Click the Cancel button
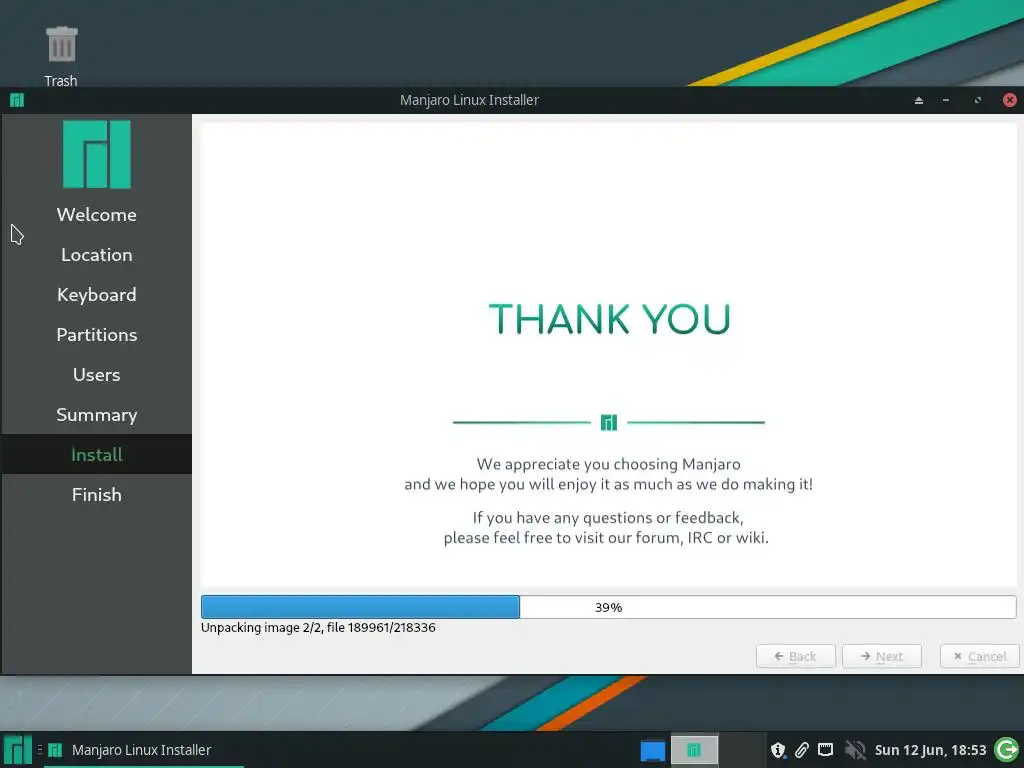The height and width of the screenshot is (768, 1024). click(980, 656)
